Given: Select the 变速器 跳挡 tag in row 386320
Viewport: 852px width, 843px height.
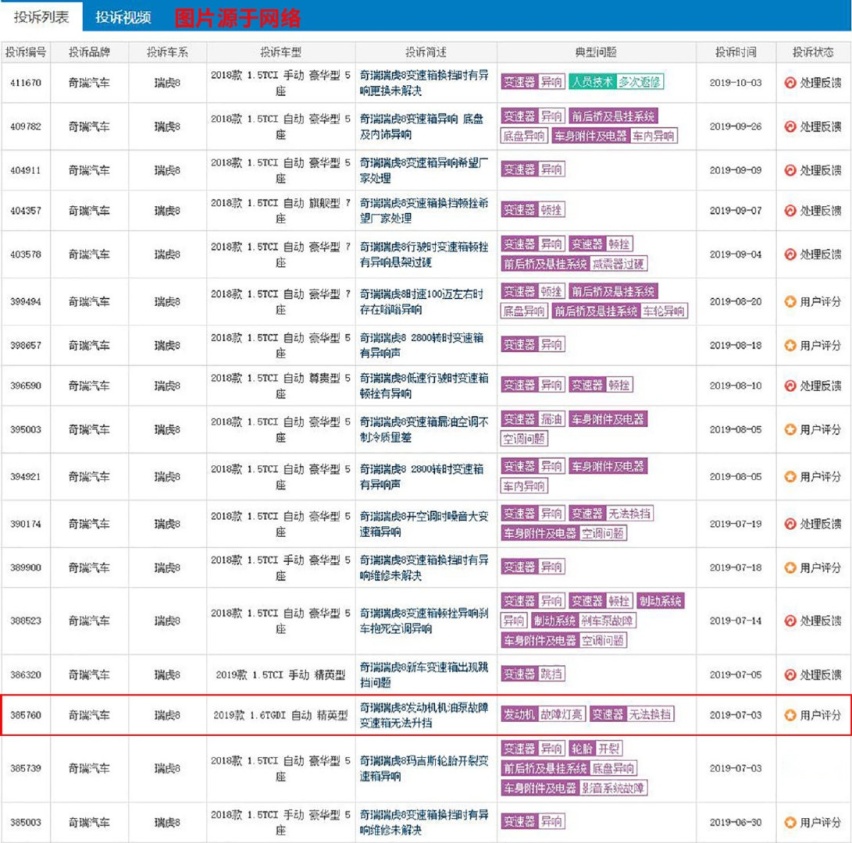Looking at the screenshot, I should click(533, 674).
